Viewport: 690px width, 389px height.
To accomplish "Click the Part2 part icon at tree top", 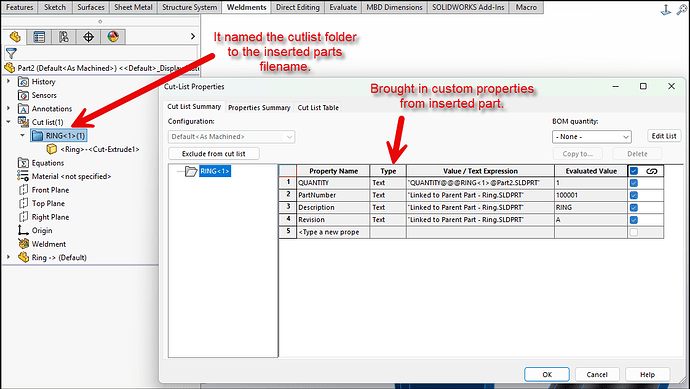I will pos(10,68).
